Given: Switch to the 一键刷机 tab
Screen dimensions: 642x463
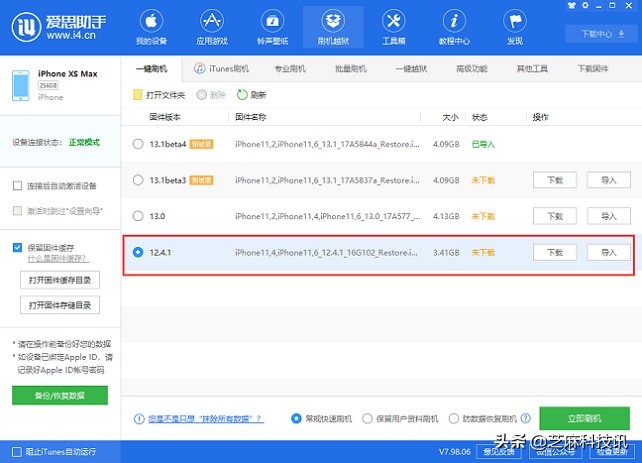Looking at the screenshot, I should (x=151, y=68).
